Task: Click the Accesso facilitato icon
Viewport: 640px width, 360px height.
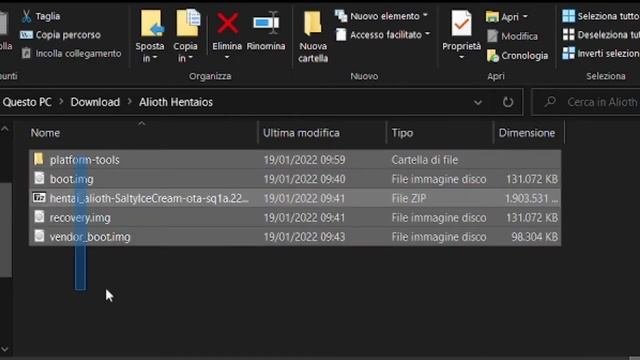Action: 341,35
